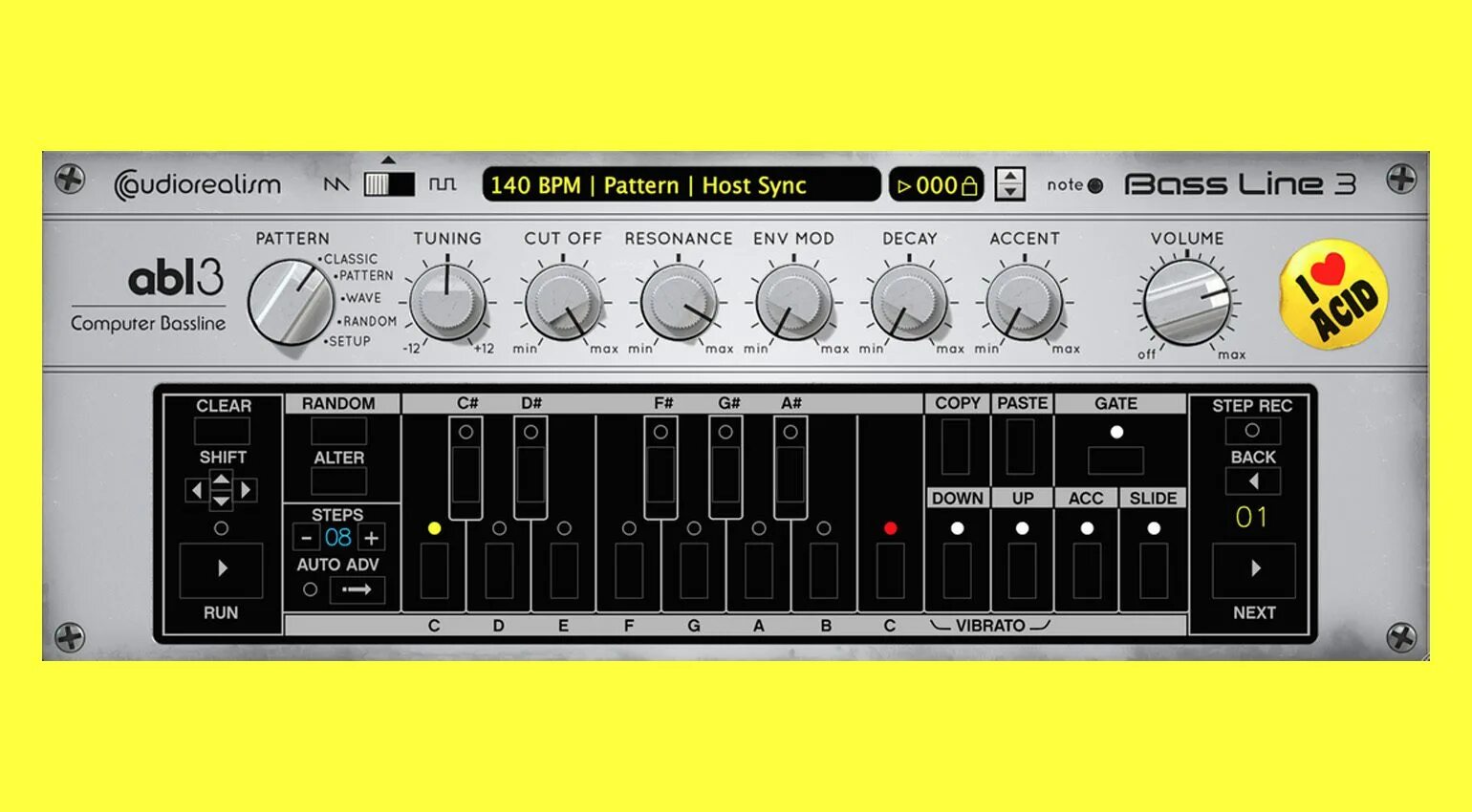Click the Steps value 08
The image size is (1472, 812).
338,537
